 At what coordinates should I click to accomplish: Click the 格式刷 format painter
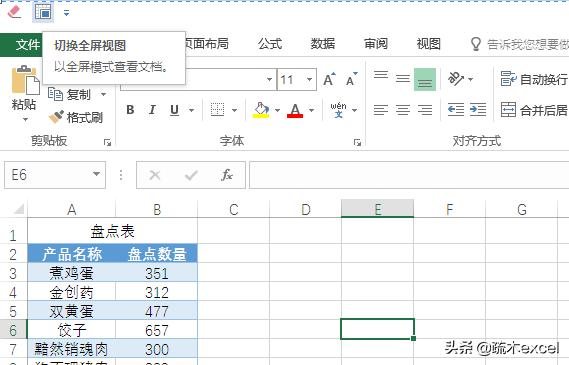click(76, 117)
